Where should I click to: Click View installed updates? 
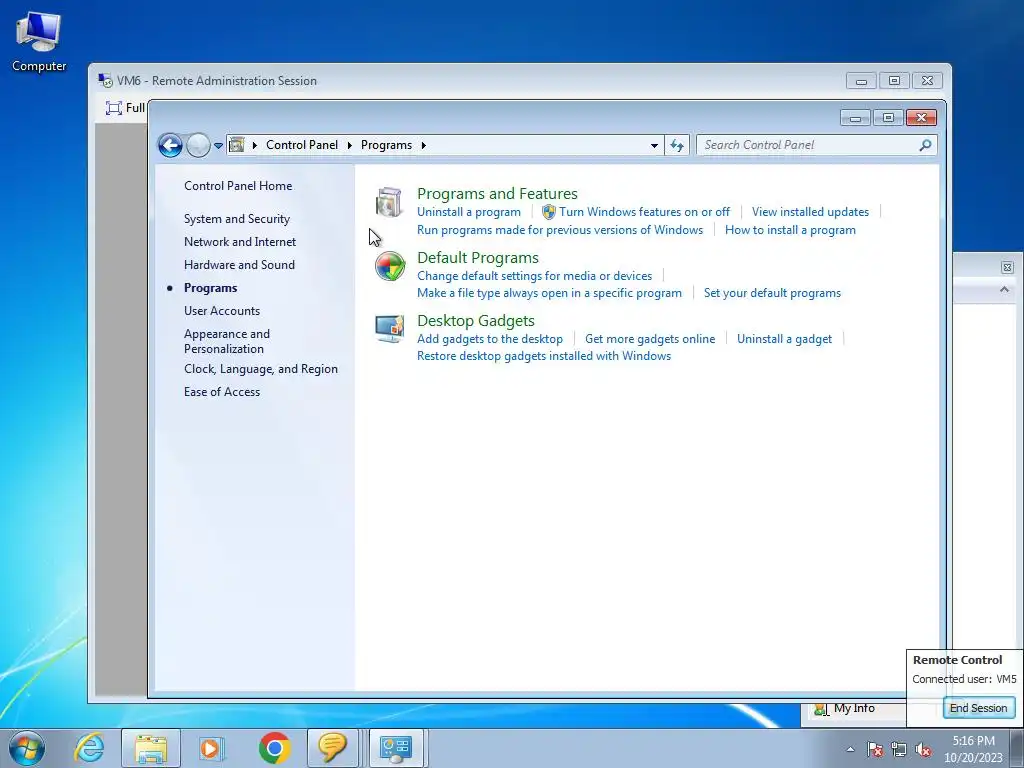point(810,212)
